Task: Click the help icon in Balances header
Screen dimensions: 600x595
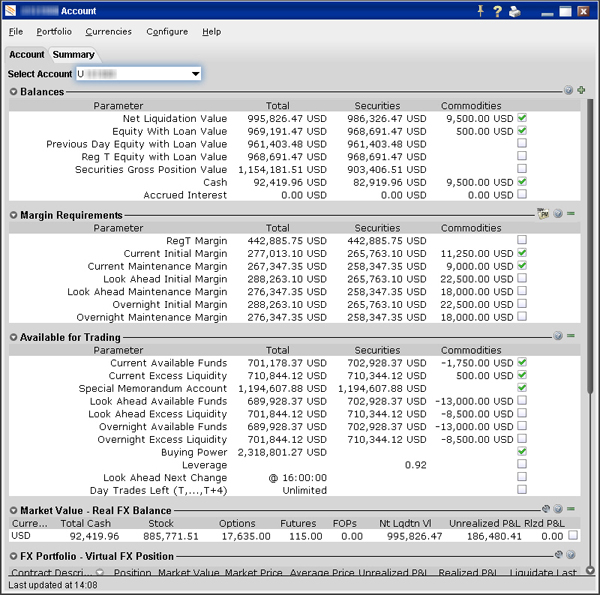Action: click(568, 91)
